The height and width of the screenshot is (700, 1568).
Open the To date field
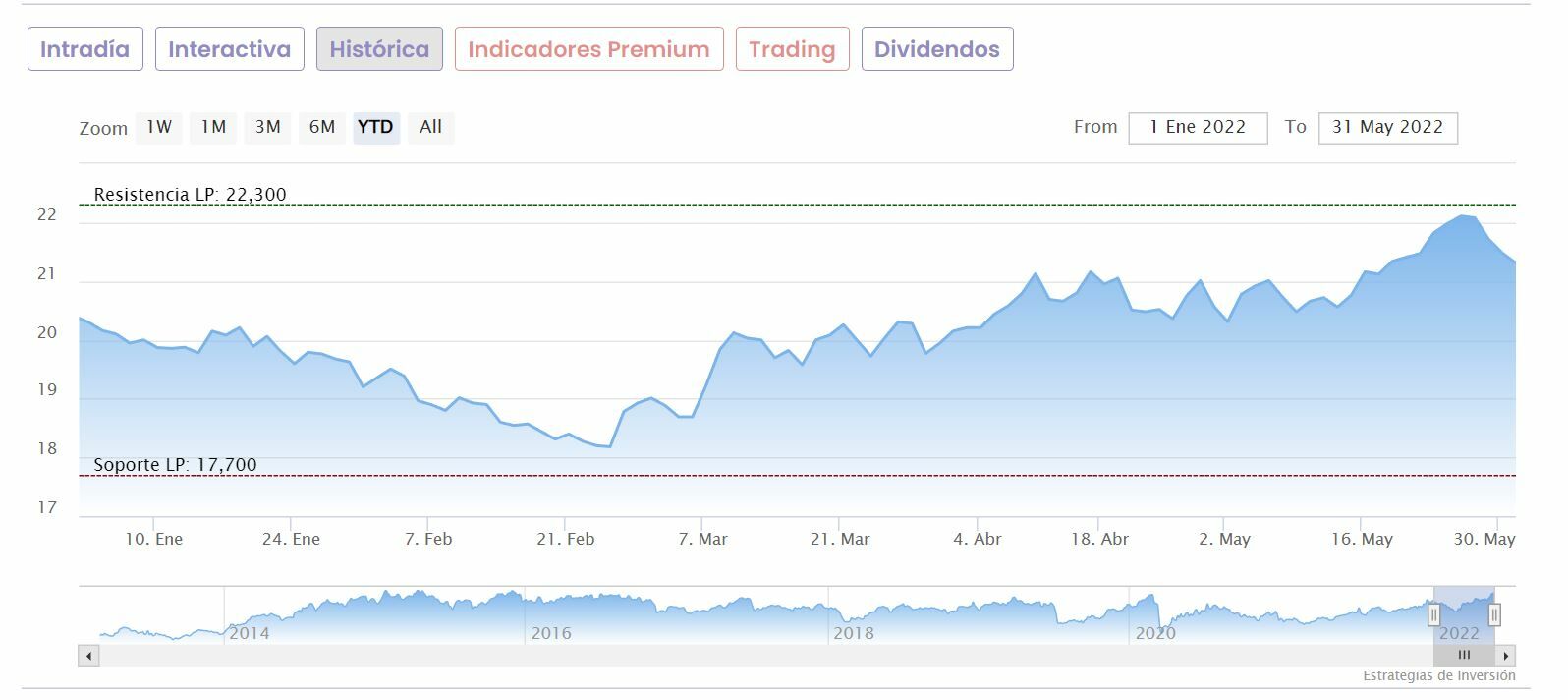(1387, 128)
